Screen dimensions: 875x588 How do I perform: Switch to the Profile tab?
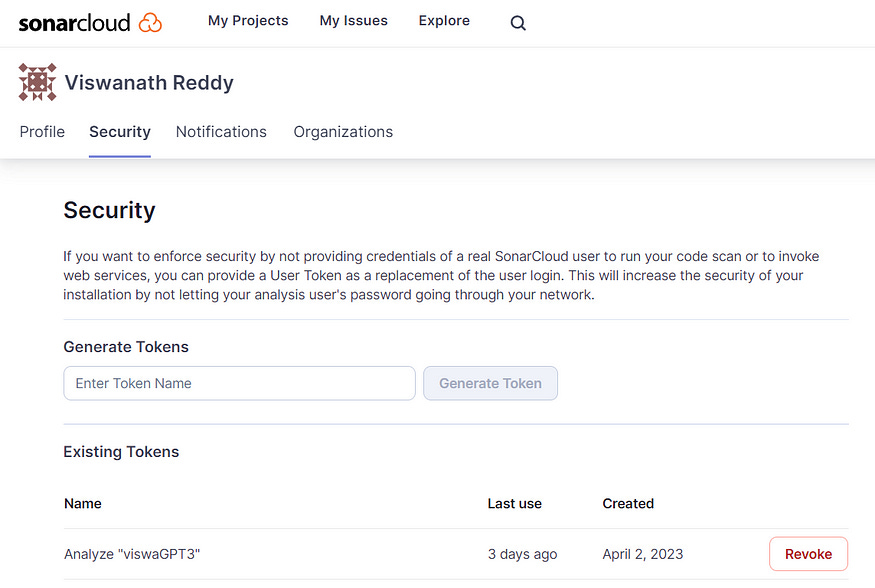42,132
